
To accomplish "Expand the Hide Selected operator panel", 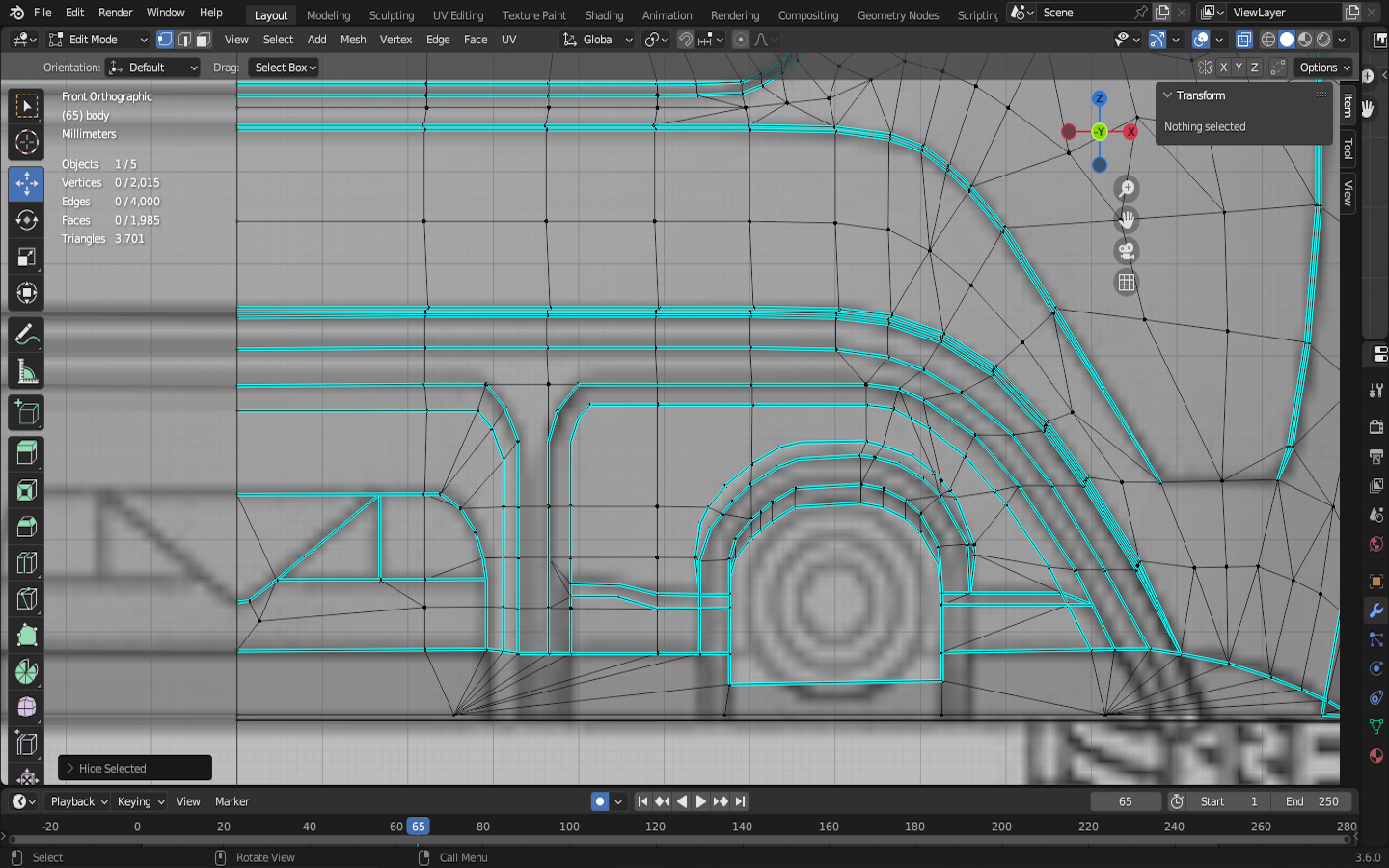I will 70,769.
